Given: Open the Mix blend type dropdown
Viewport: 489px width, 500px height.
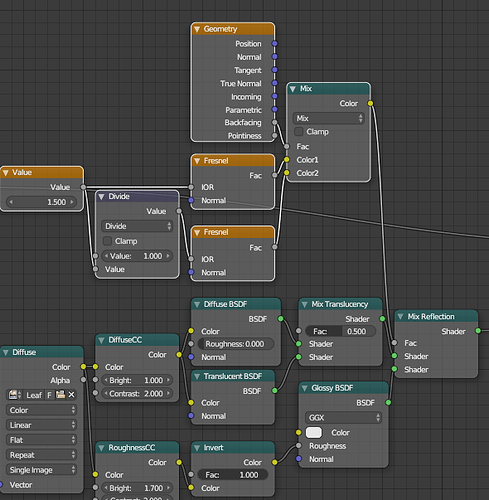Looking at the screenshot, I should [329, 118].
